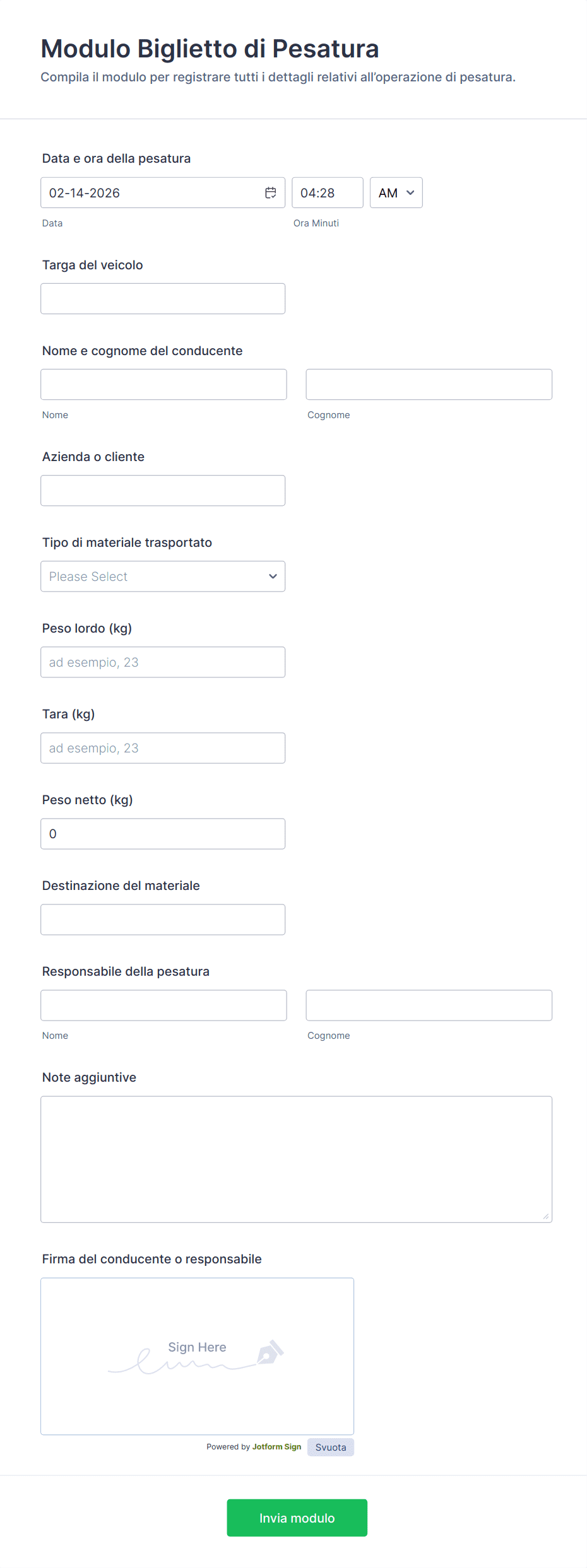Click the driver's Nome input field
The width and height of the screenshot is (587, 1568).
click(163, 385)
